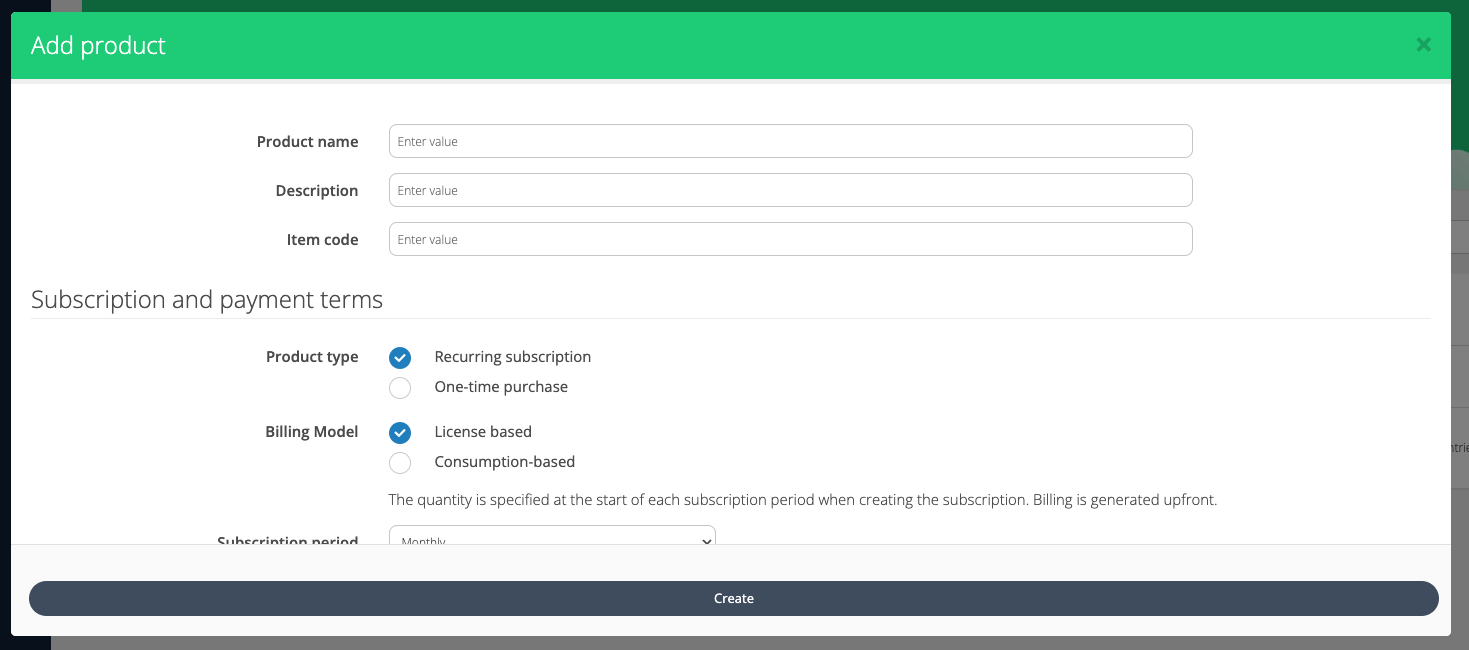
Task: Click 'Subscription and payment terms' heading
Action: tap(207, 300)
